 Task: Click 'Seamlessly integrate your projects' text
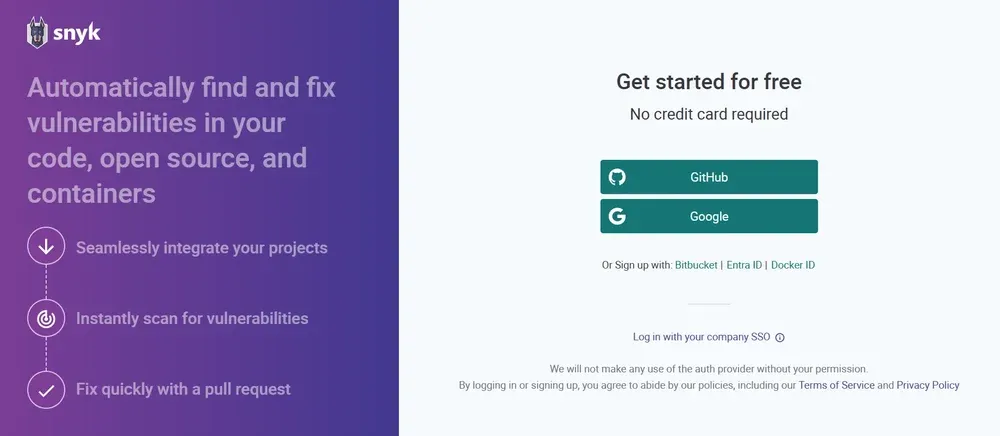[202, 247]
